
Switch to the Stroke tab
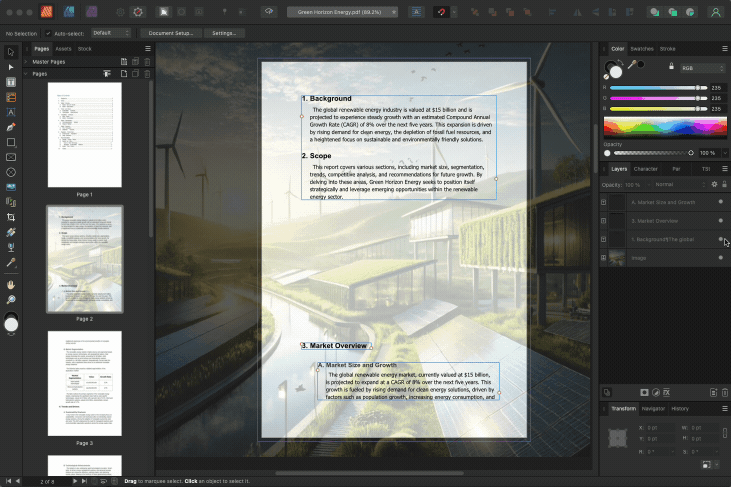coord(668,48)
